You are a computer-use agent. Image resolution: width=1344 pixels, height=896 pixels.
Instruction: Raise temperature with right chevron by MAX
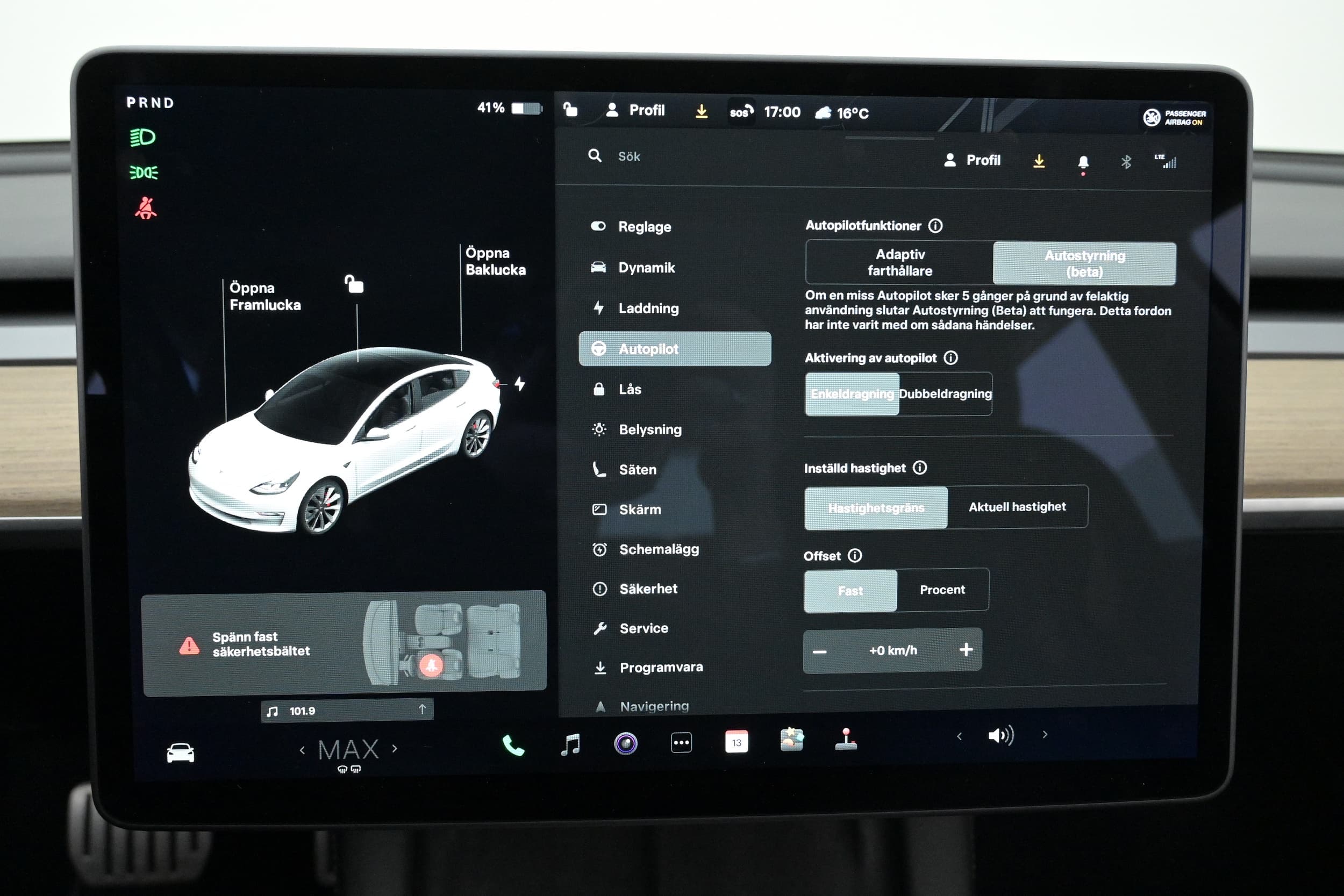395,749
